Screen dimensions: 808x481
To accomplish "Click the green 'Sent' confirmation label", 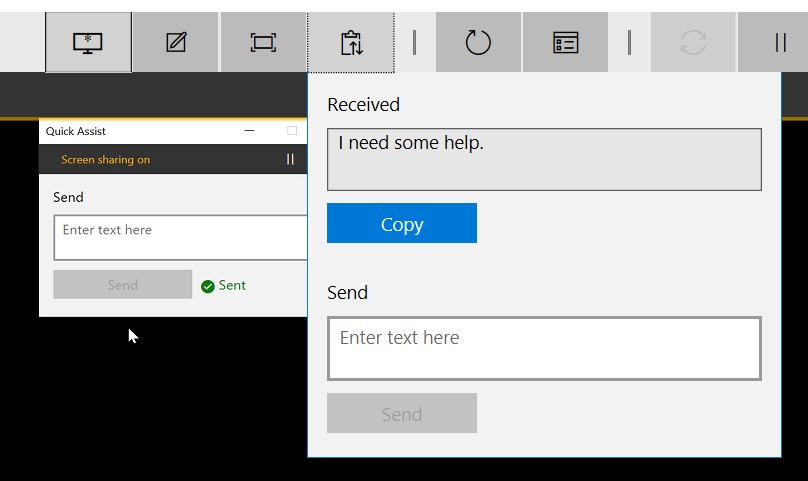I will click(232, 285).
